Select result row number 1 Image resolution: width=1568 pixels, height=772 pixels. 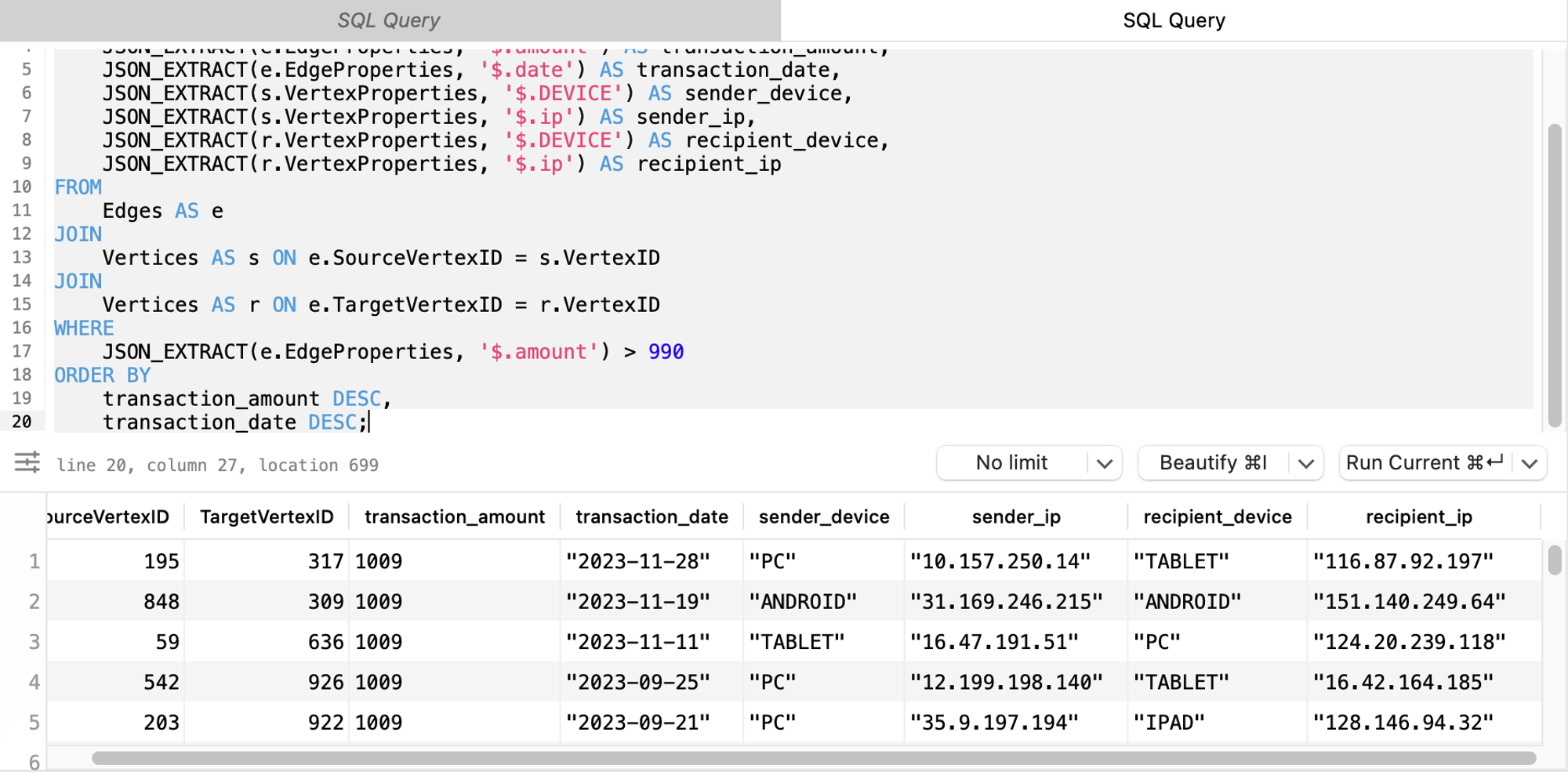tap(34, 561)
